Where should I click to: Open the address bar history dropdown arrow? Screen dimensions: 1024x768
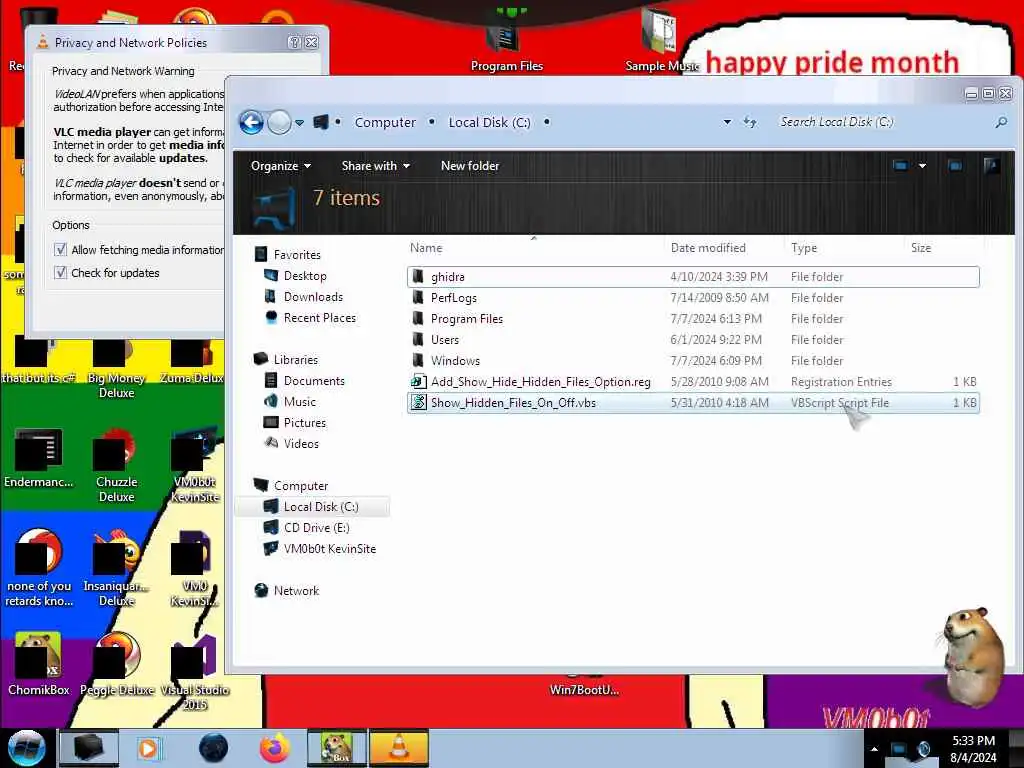[x=727, y=122]
